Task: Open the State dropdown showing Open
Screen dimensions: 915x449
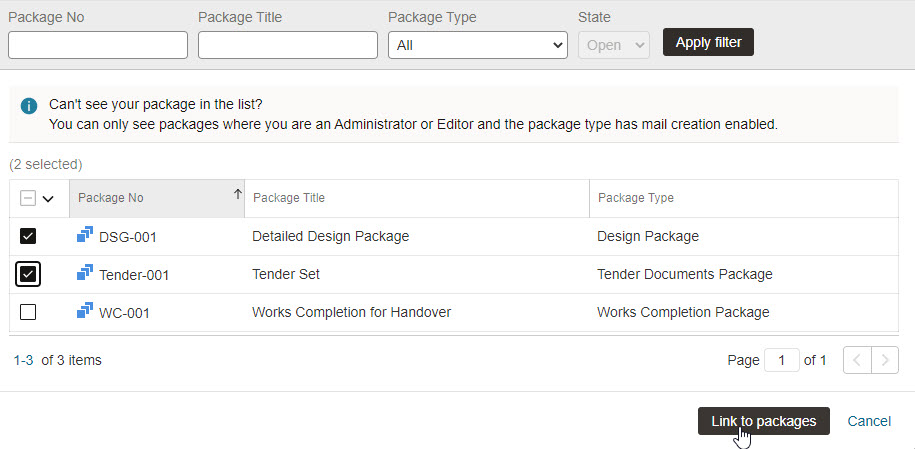Action: (614, 45)
